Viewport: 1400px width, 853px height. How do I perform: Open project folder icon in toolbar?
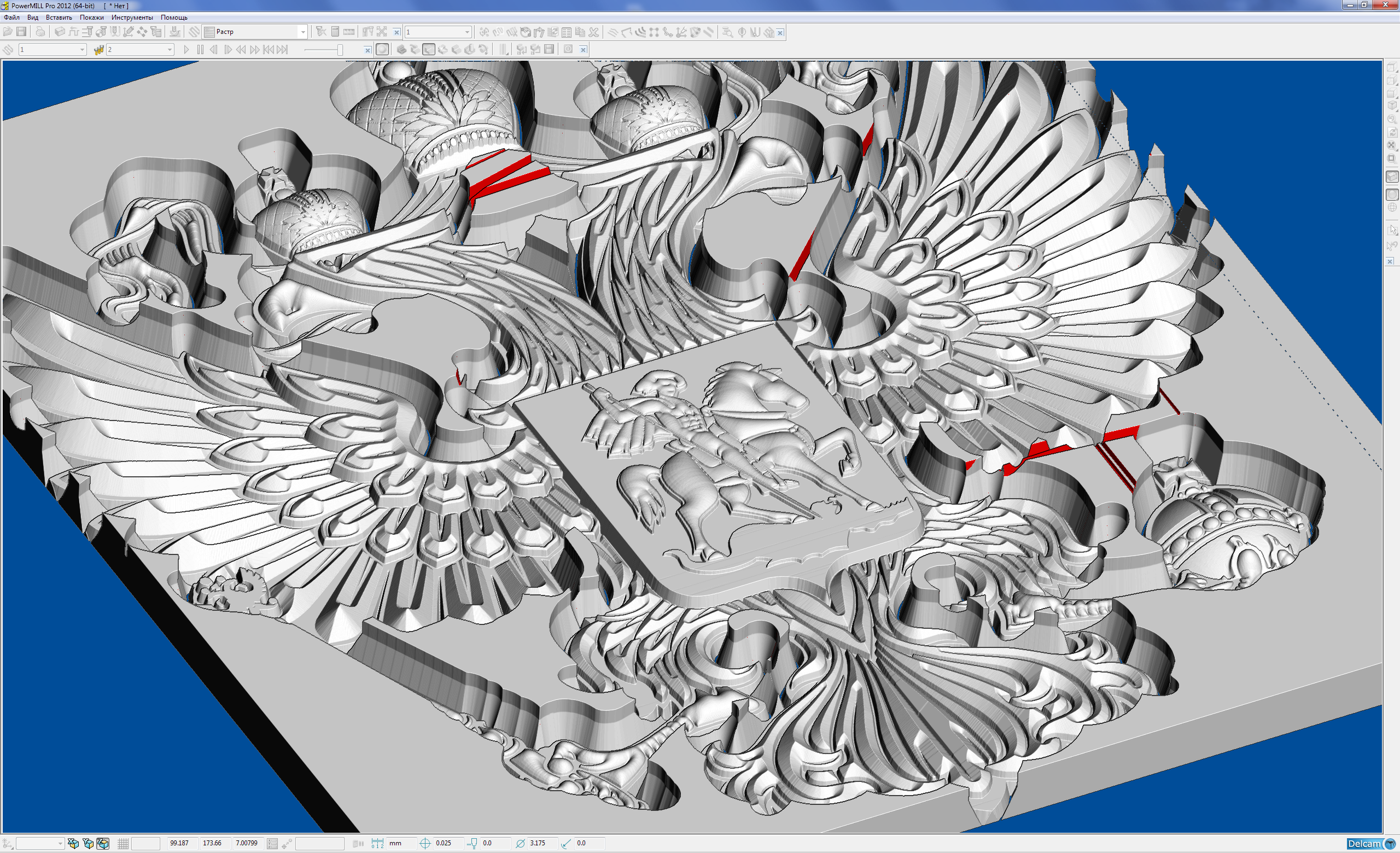pos(8,32)
